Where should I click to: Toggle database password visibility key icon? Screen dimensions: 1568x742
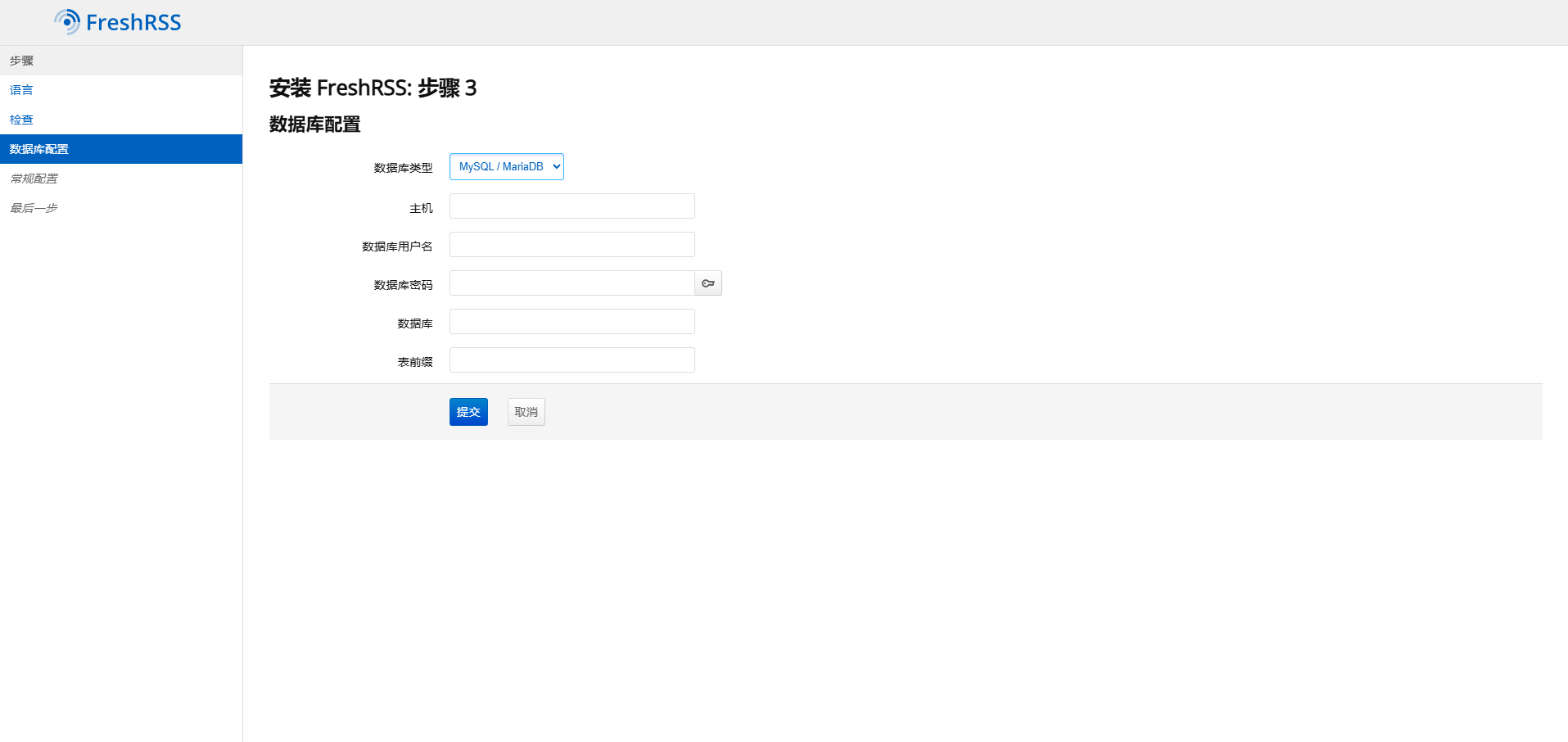(708, 283)
